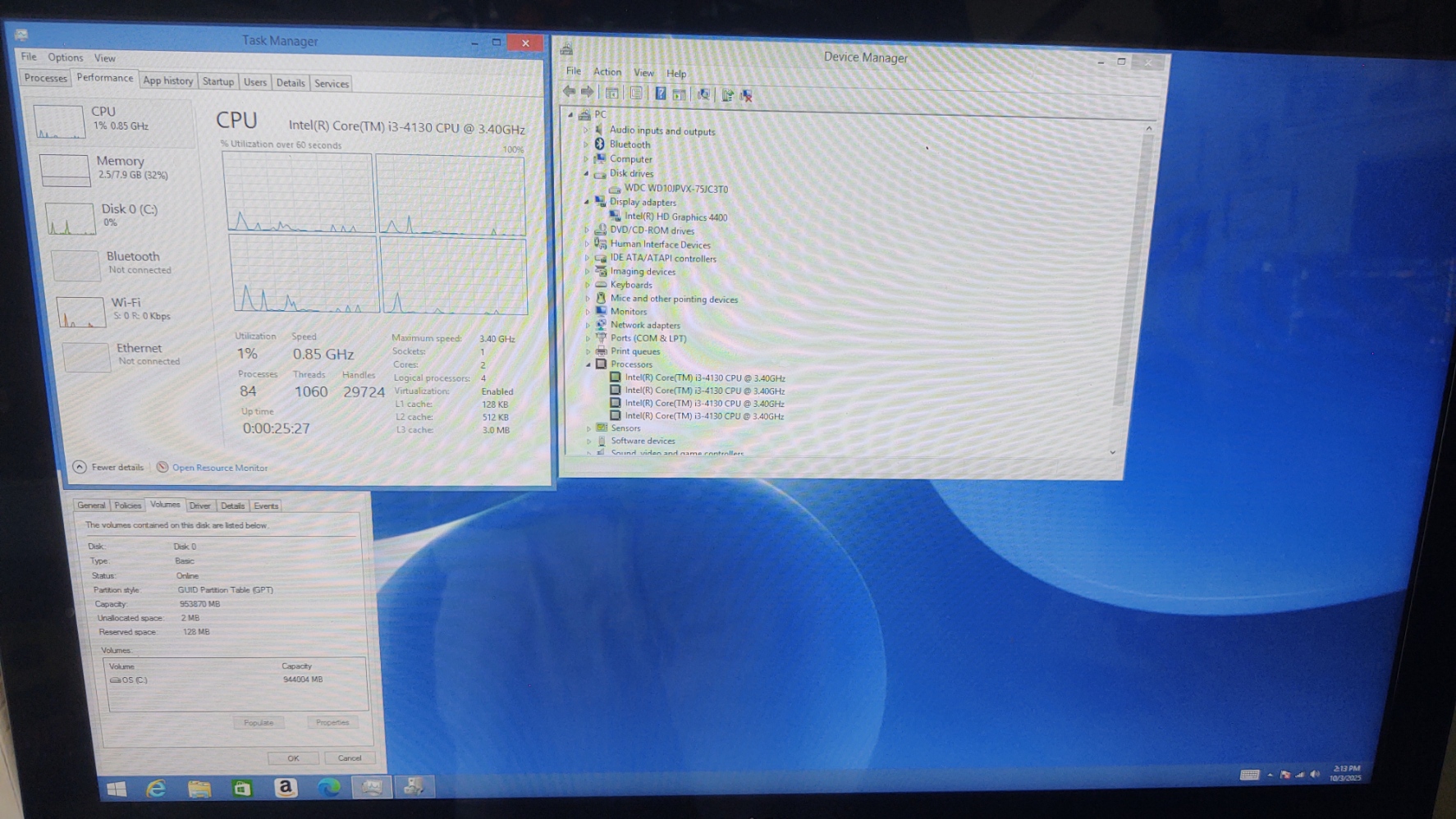The image size is (1456, 819).
Task: Switch to the Startup tab
Action: point(217,81)
